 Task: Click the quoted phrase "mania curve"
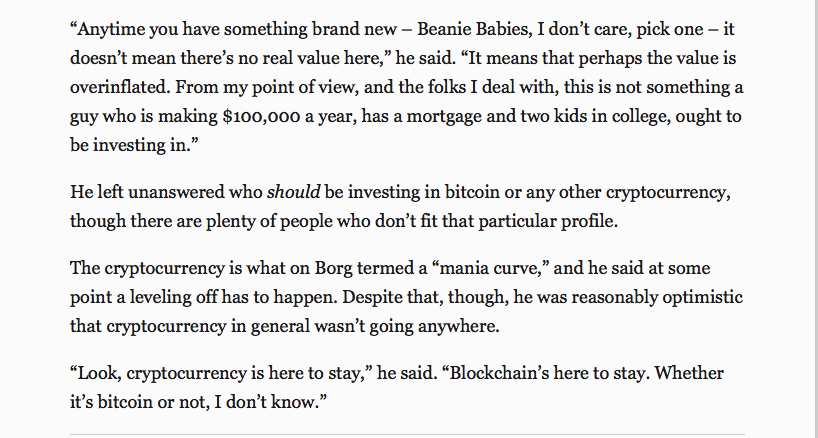click(x=492, y=269)
